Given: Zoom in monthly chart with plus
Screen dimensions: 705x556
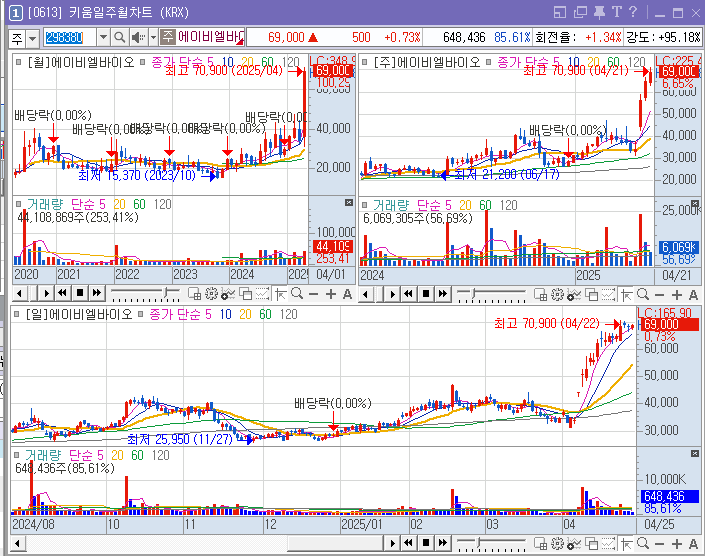Looking at the screenshot, I should tap(331, 294).
